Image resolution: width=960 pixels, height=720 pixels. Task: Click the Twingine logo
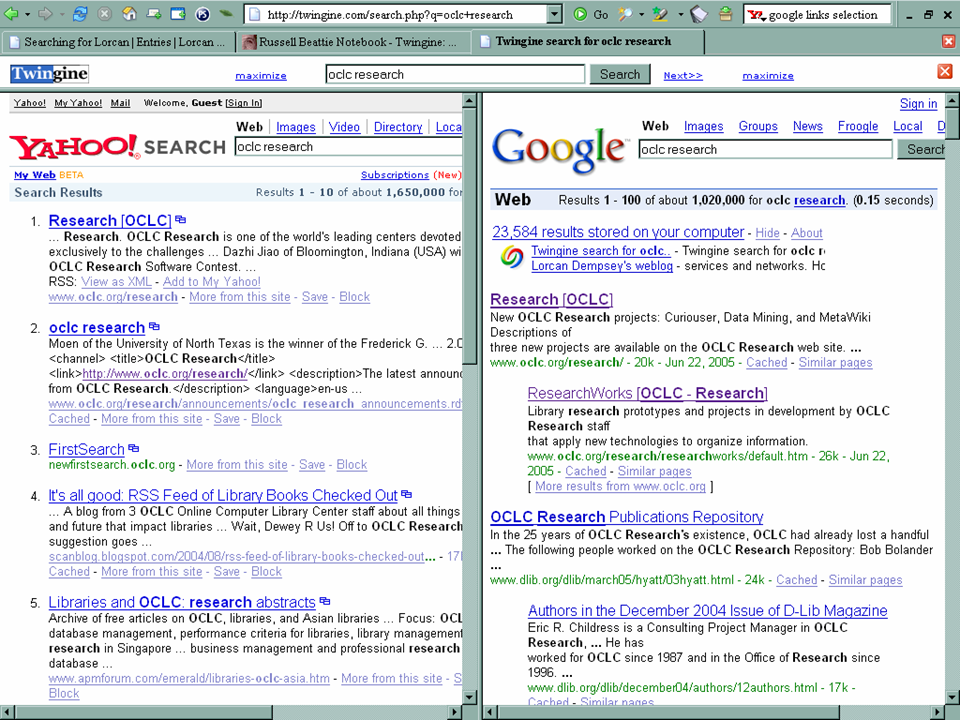49,74
